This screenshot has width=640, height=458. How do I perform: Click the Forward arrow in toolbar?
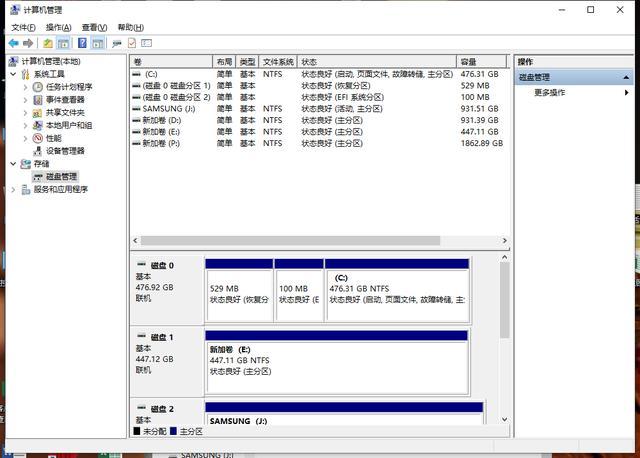(x=27, y=44)
